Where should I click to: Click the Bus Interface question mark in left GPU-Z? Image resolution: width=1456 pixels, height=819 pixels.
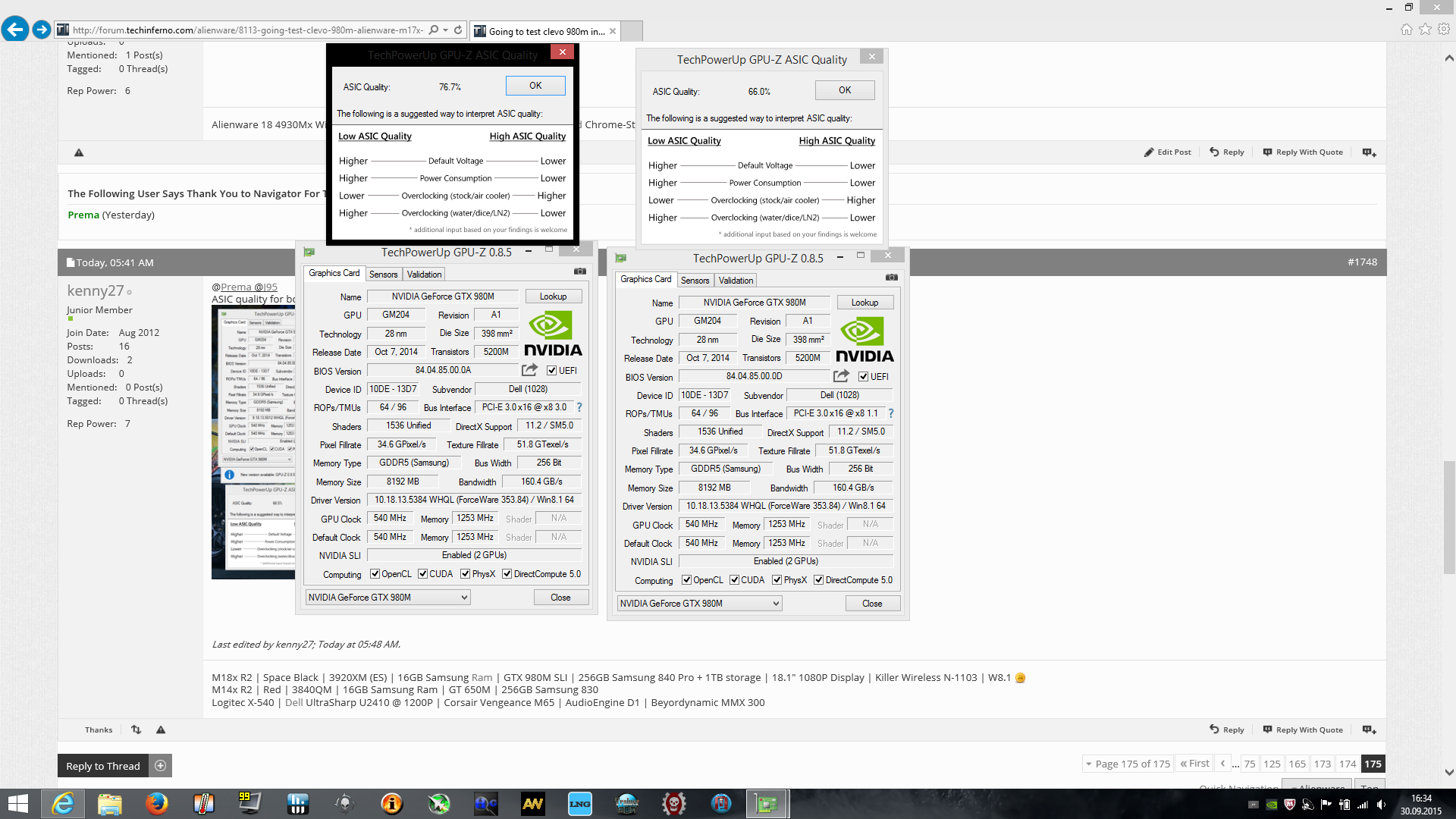point(579,407)
